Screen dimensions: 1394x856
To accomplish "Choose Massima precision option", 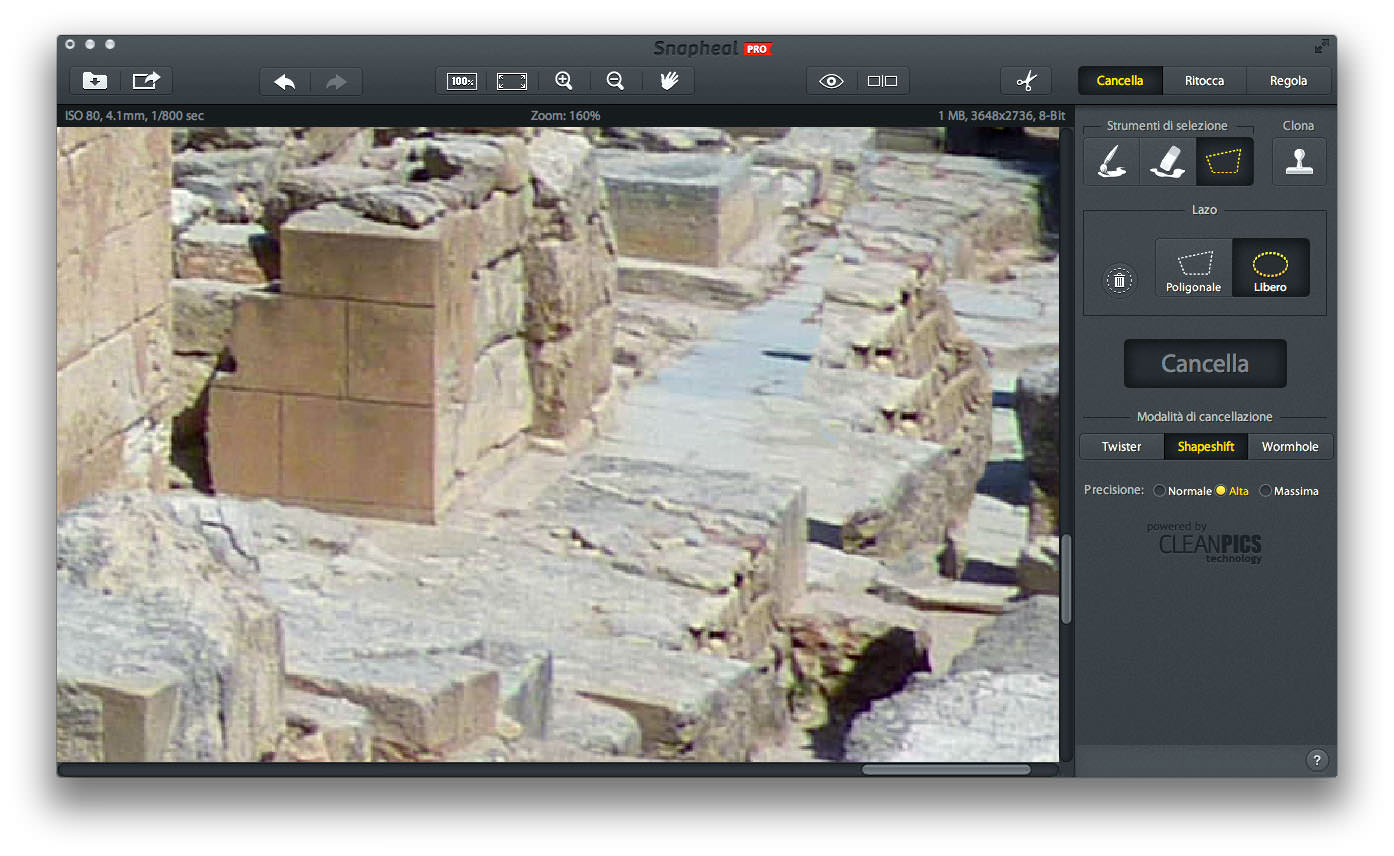I will click(x=1265, y=491).
